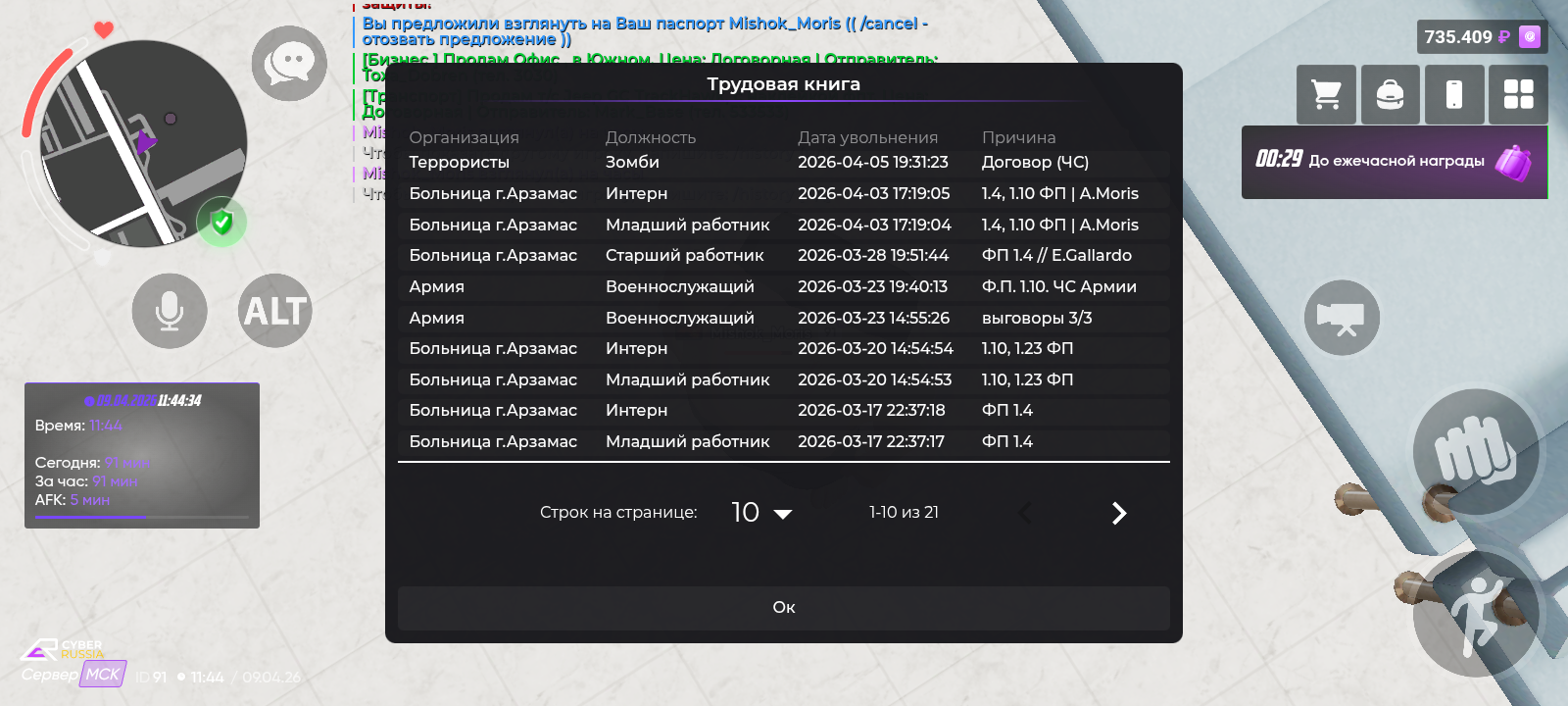The width and height of the screenshot is (1568, 706).
Task: Open the backpack inventory icon
Action: (x=1390, y=95)
